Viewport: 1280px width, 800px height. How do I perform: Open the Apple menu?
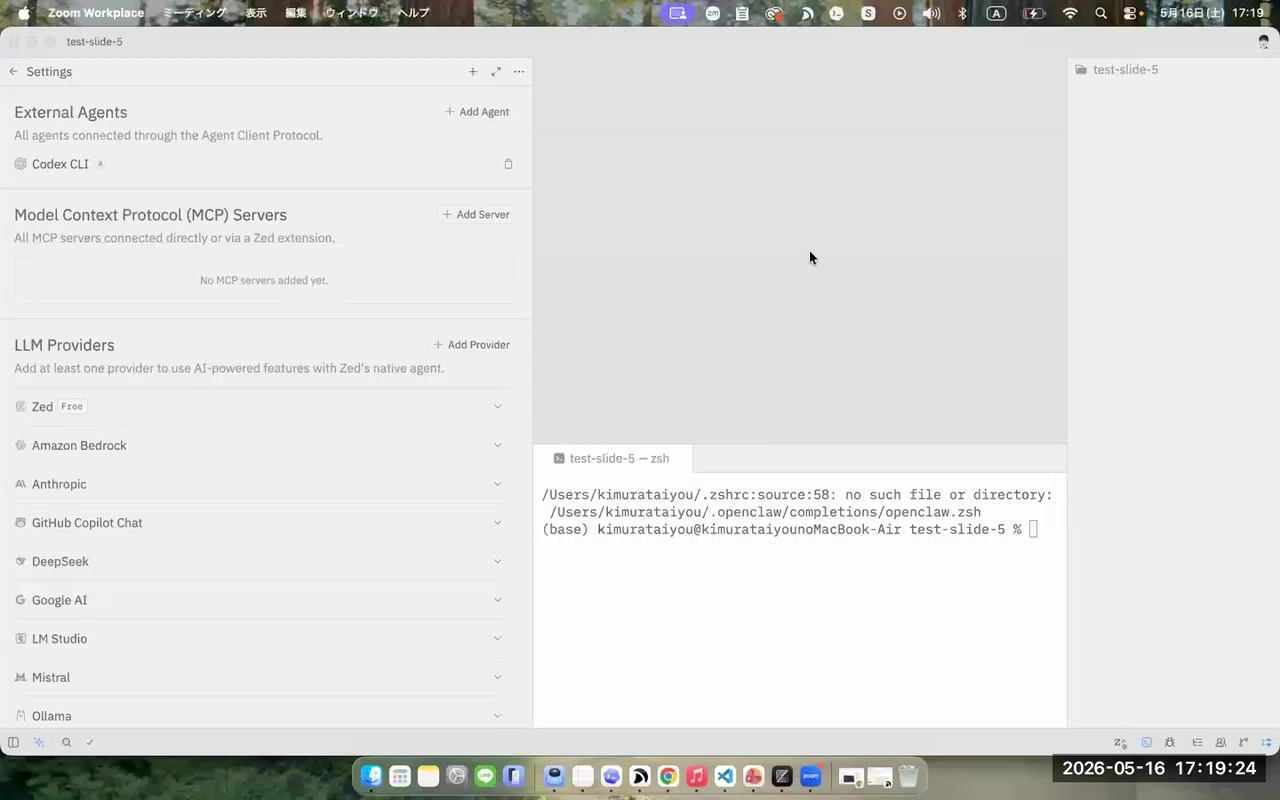click(x=24, y=13)
